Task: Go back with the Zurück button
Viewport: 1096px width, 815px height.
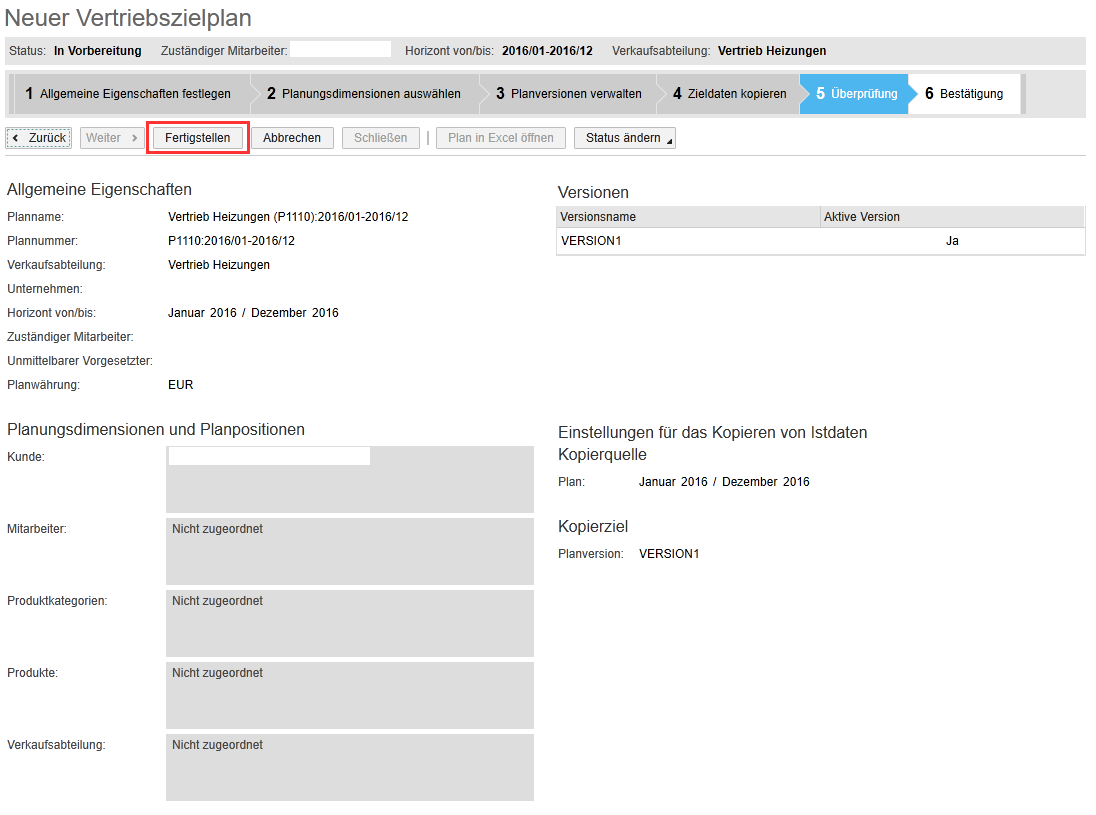Action: (39, 138)
